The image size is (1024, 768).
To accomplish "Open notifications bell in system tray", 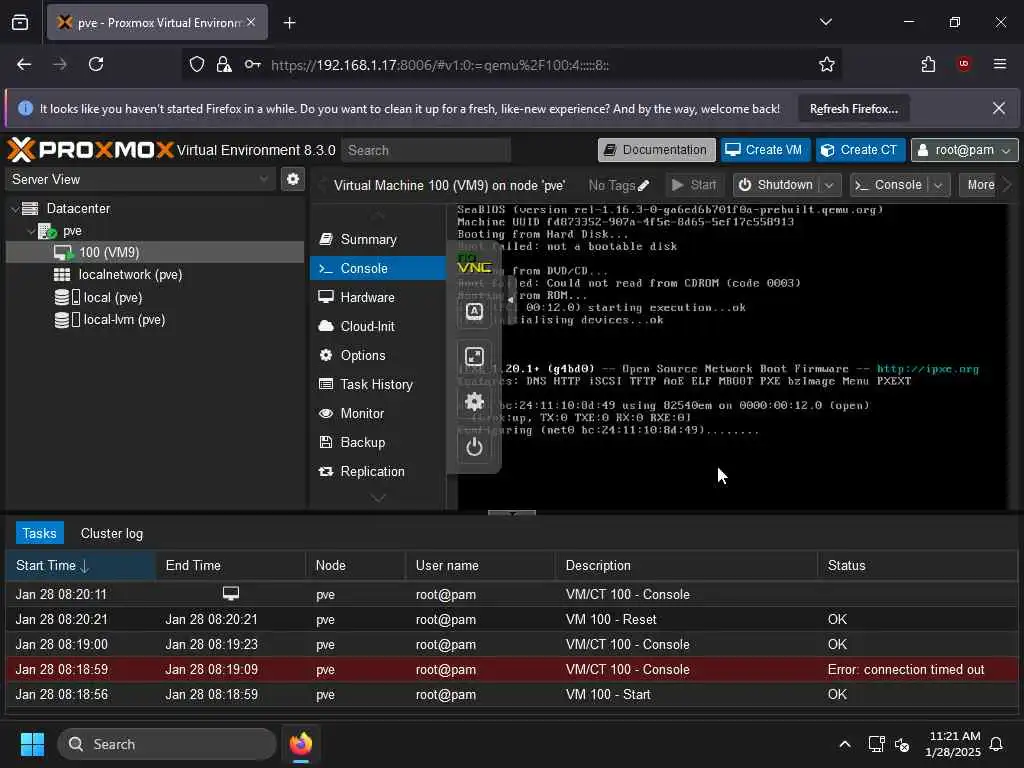I will 996,744.
